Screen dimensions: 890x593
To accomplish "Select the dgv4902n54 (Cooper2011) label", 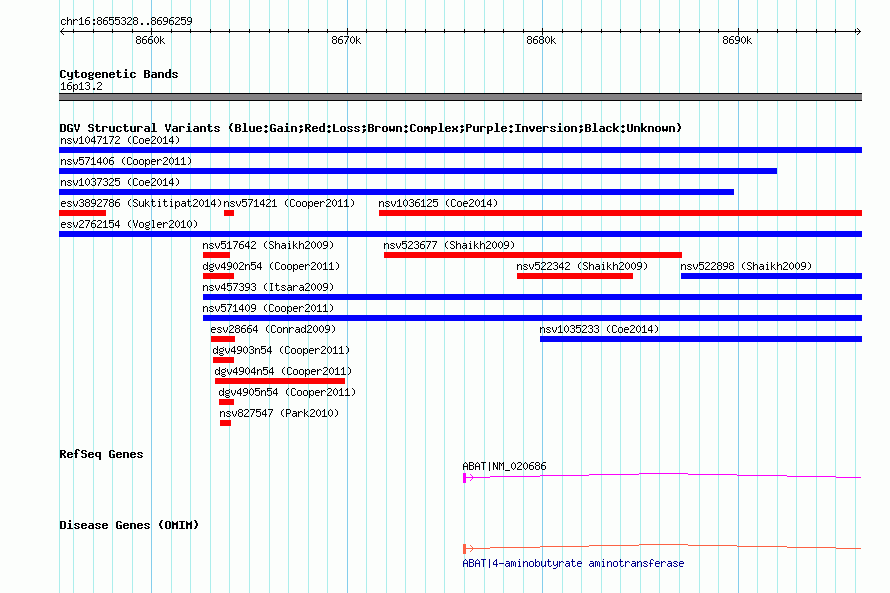I will point(271,266).
